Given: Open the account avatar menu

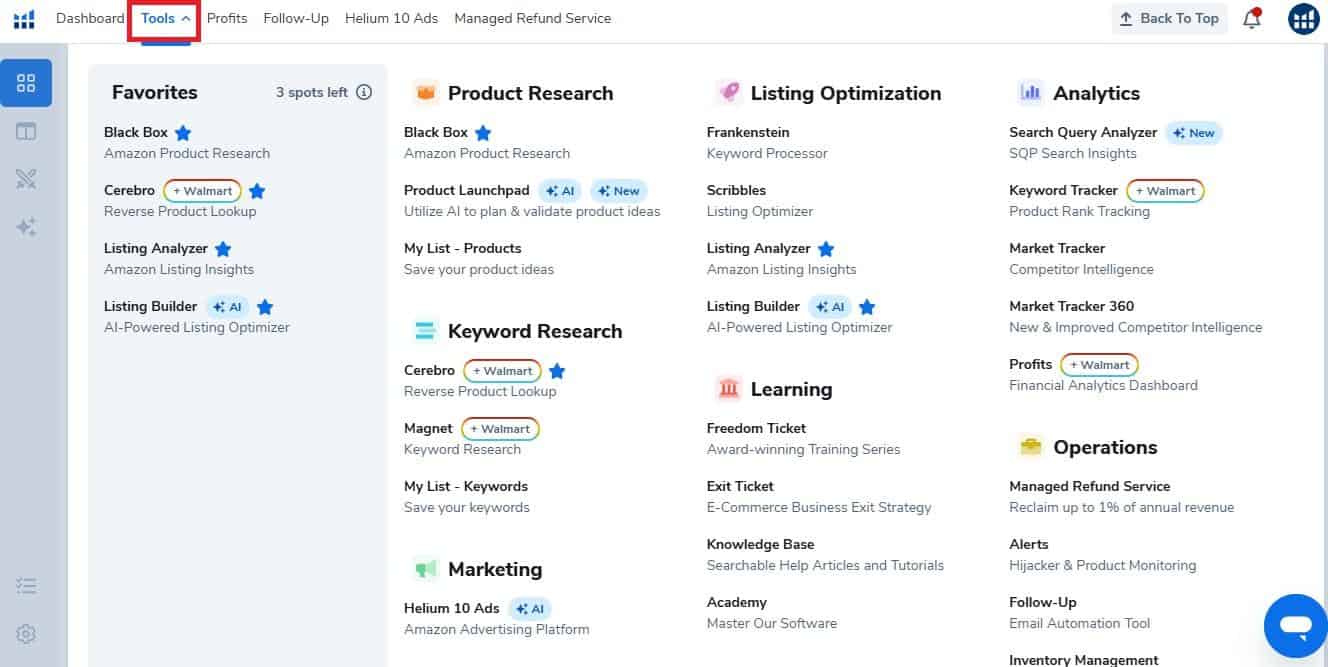Looking at the screenshot, I should click(1304, 19).
